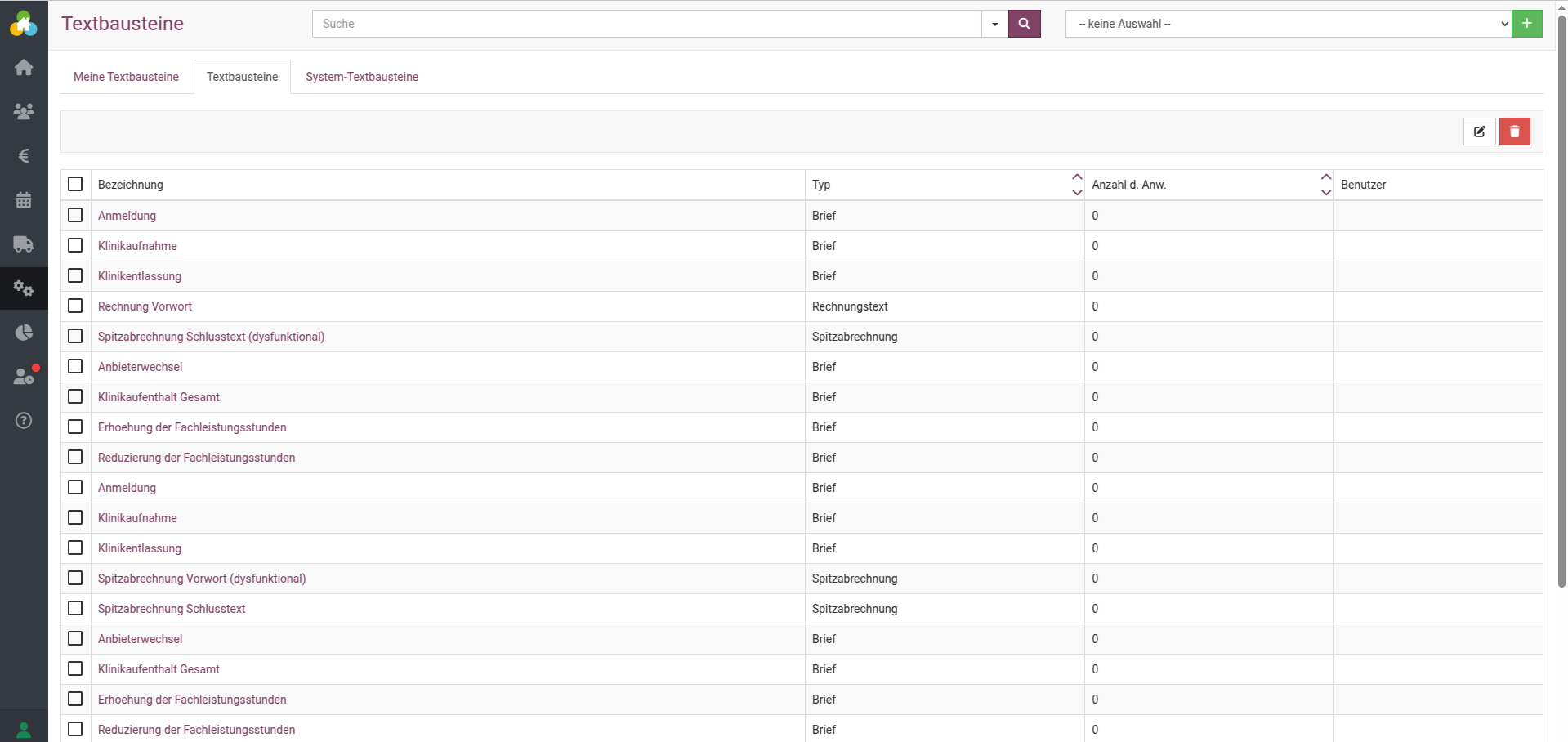The height and width of the screenshot is (742, 1568).
Task: Click the red trash delete button
Action: (1514, 132)
